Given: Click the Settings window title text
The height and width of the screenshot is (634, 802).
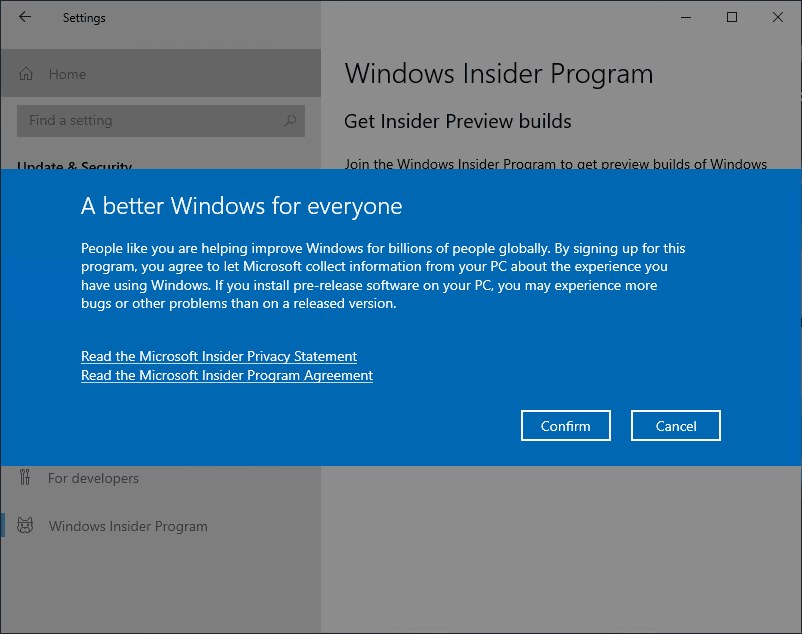Looking at the screenshot, I should click(84, 18).
